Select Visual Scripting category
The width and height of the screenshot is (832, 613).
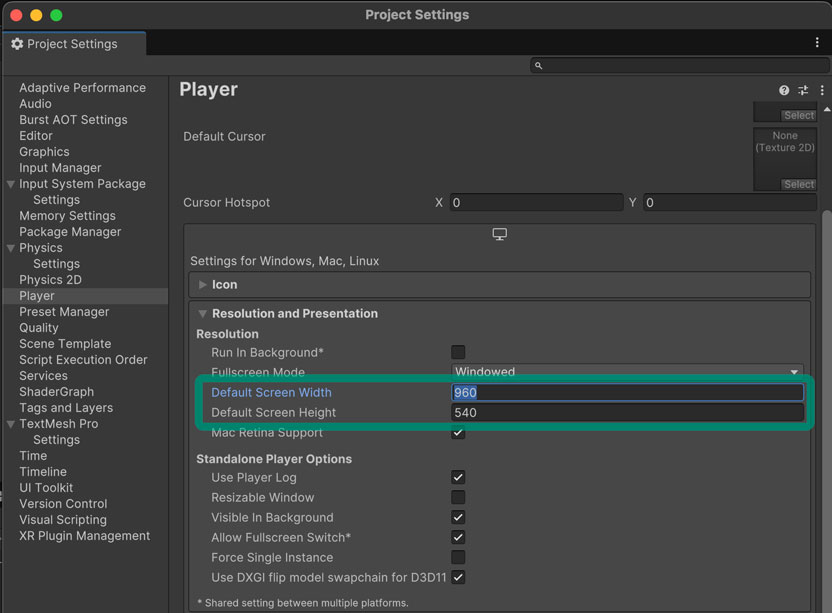click(63, 520)
